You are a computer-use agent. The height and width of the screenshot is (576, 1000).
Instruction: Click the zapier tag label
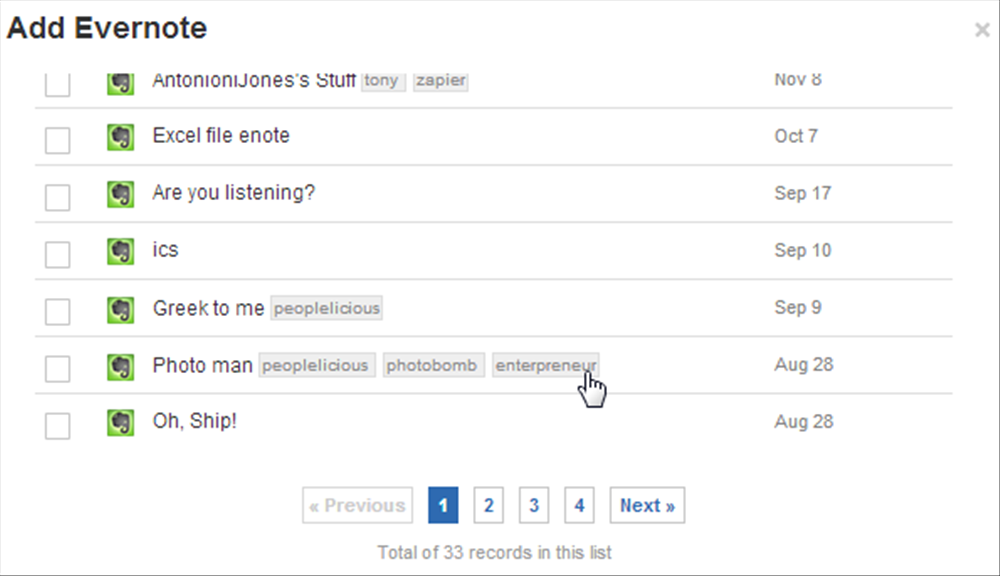441,80
